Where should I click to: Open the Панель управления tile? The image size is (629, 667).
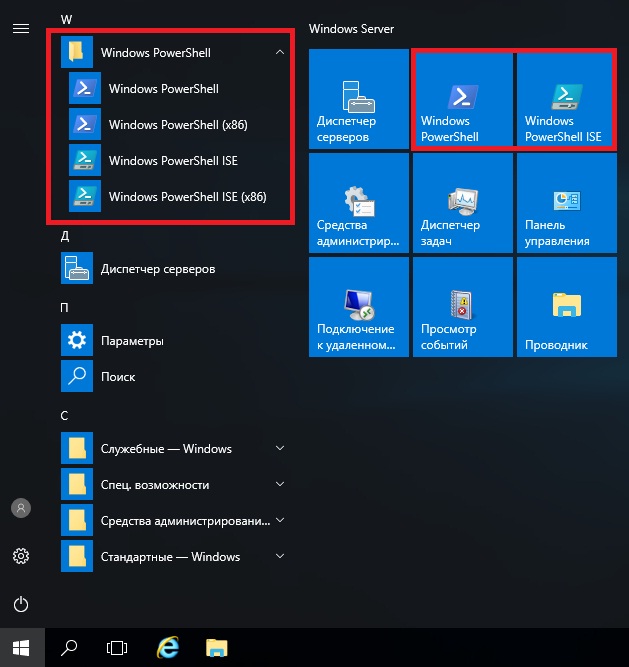(x=566, y=203)
